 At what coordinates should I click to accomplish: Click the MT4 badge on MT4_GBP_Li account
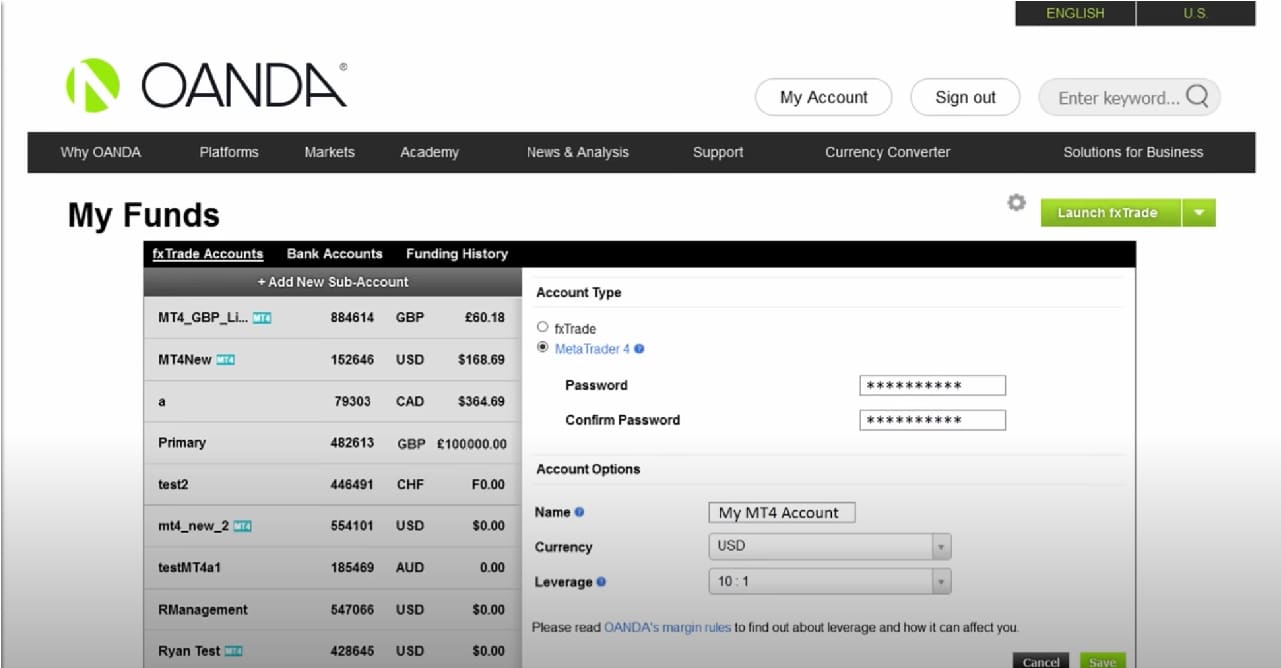point(260,317)
